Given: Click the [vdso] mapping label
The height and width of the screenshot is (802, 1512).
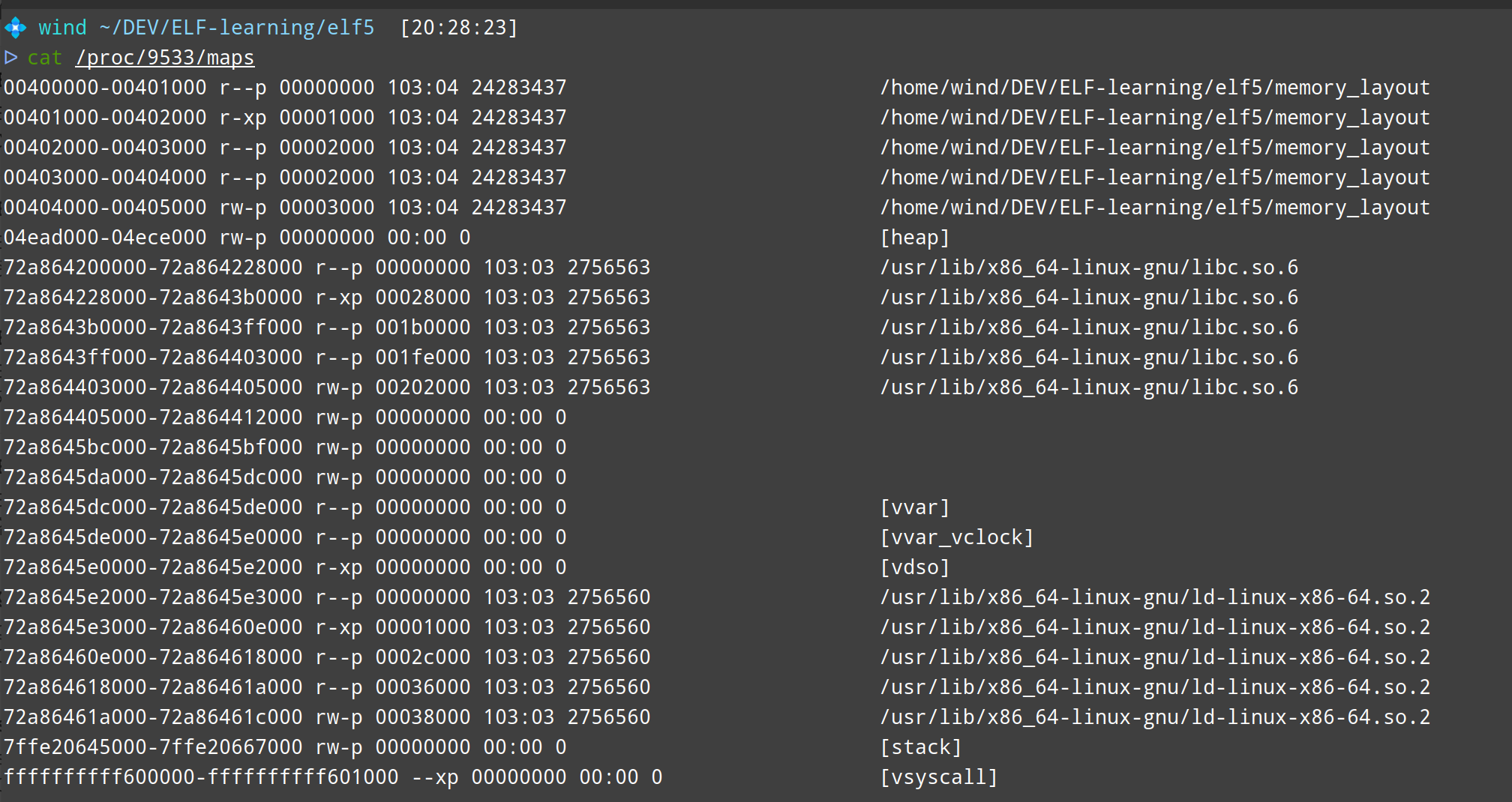Looking at the screenshot, I should tap(914, 567).
